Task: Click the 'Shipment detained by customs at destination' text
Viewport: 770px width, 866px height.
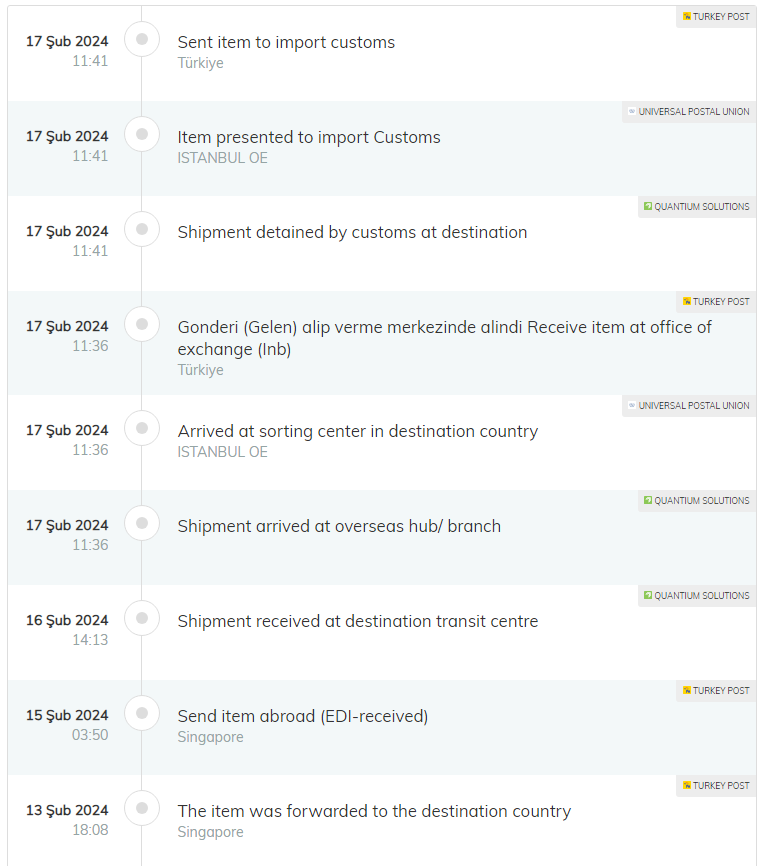Action: click(x=352, y=232)
